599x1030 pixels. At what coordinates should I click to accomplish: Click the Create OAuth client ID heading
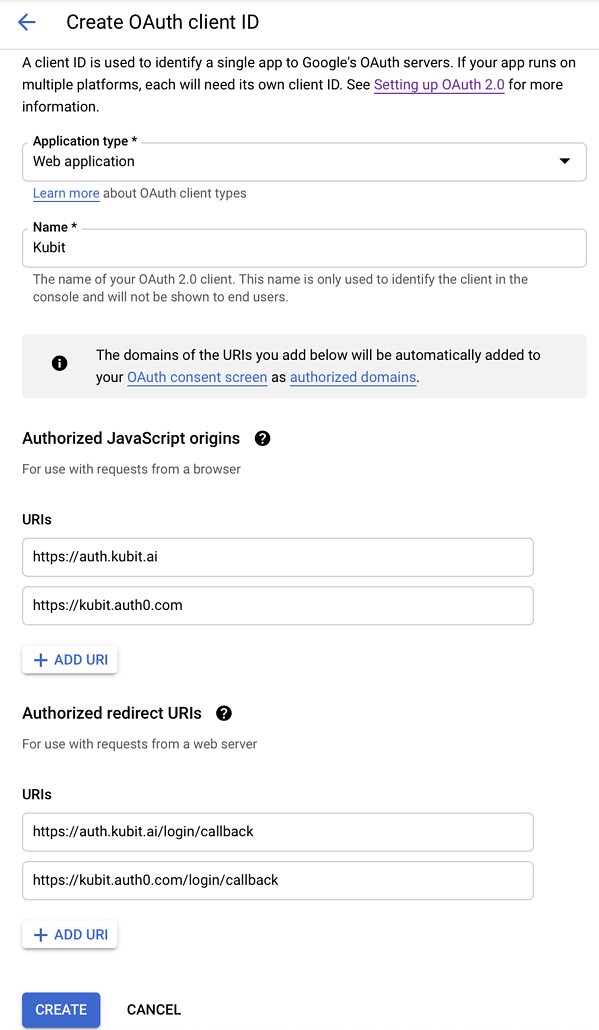click(x=162, y=22)
